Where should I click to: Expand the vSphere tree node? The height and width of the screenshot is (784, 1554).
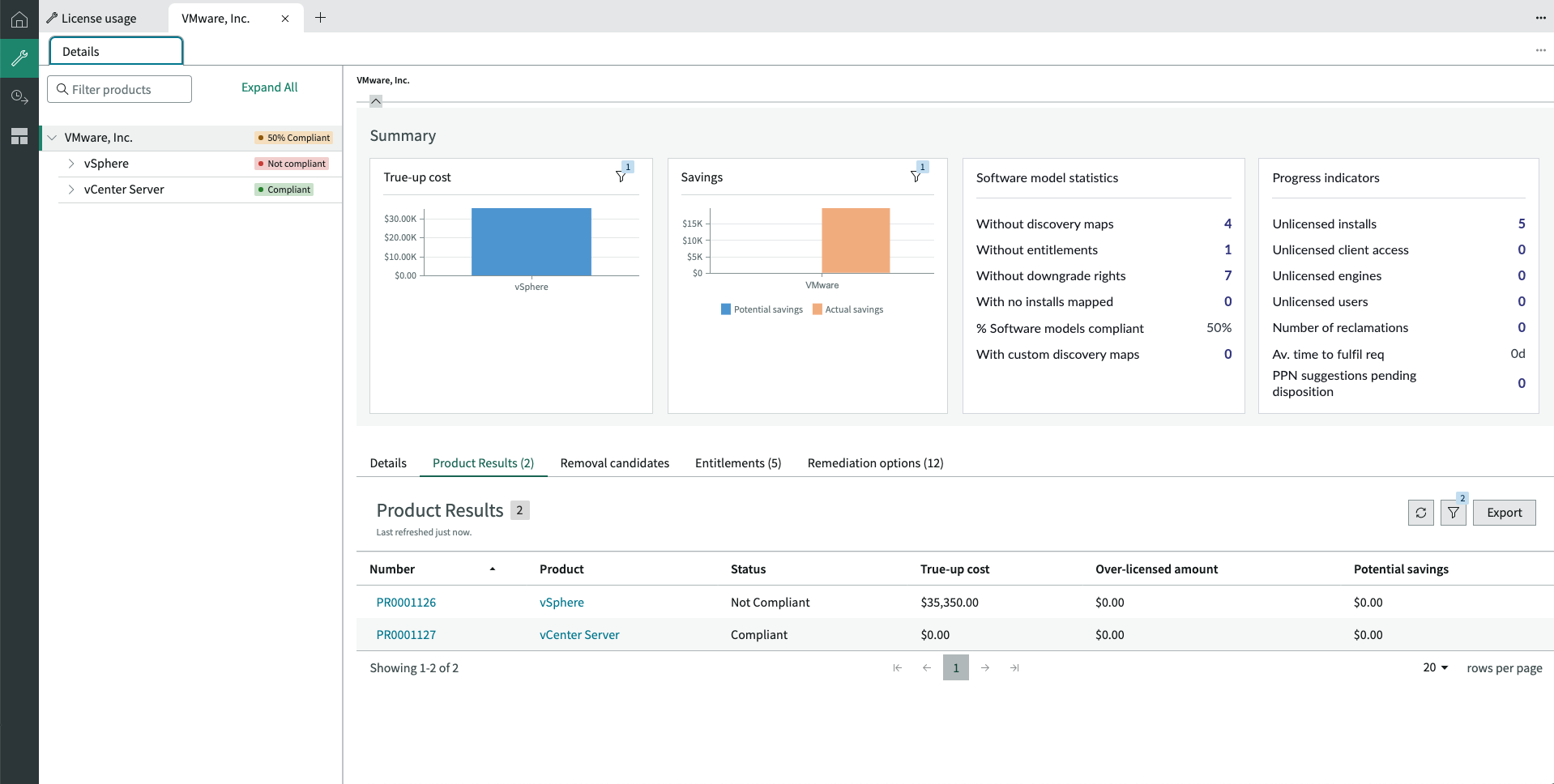point(71,164)
